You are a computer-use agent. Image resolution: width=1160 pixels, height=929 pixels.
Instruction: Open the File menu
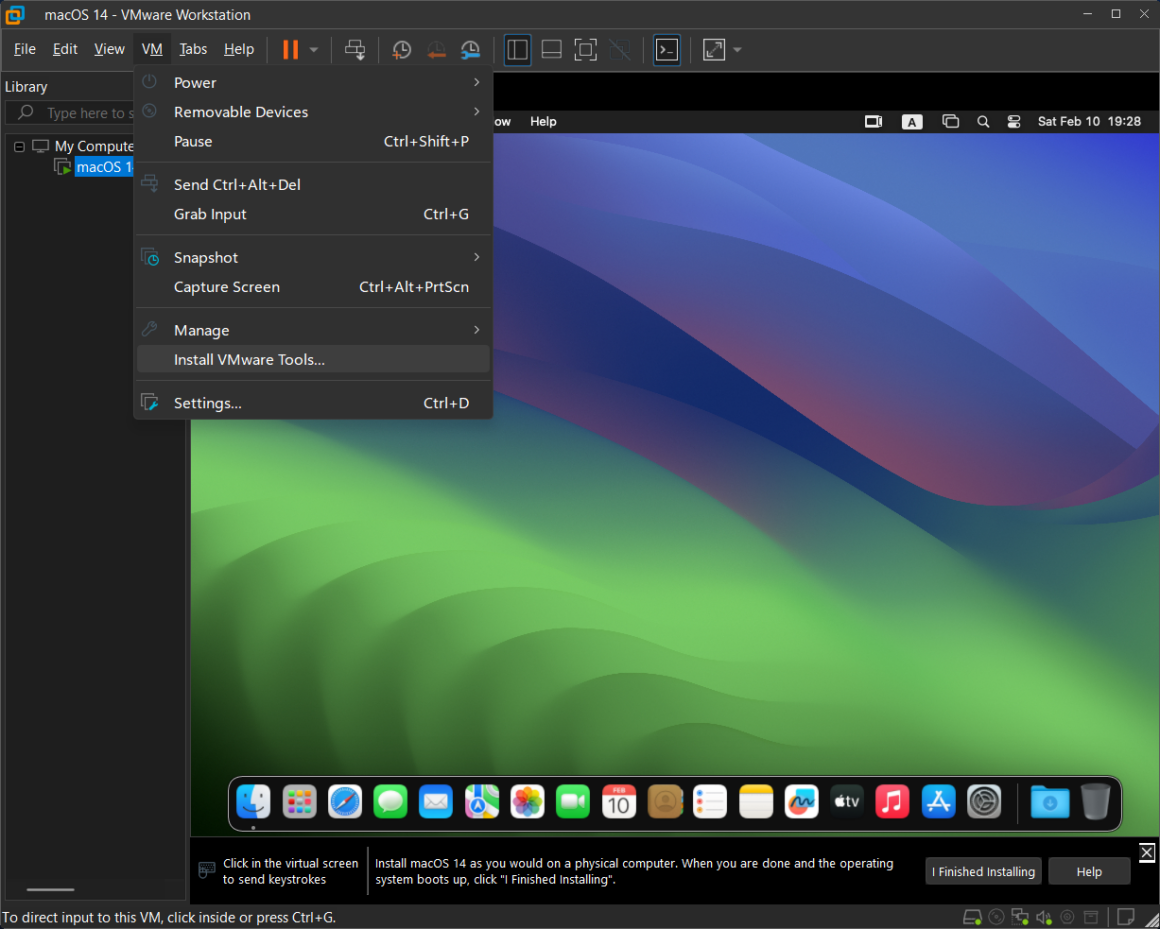click(x=24, y=49)
